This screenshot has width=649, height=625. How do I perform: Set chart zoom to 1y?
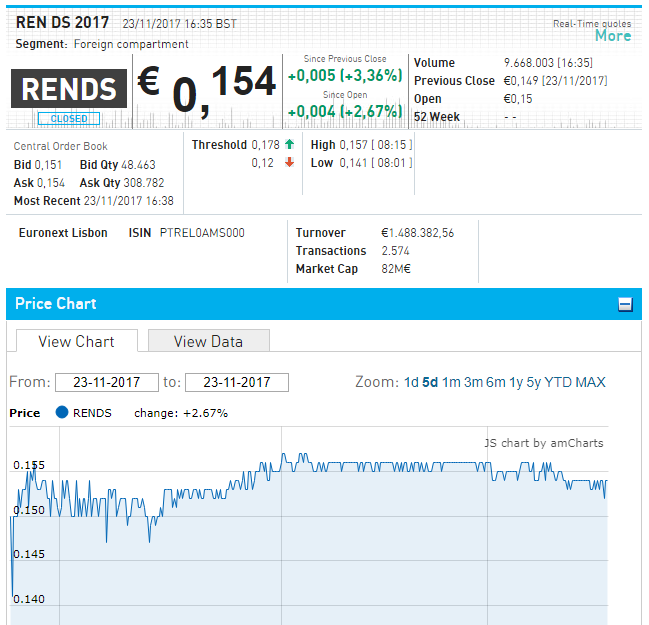point(516,382)
